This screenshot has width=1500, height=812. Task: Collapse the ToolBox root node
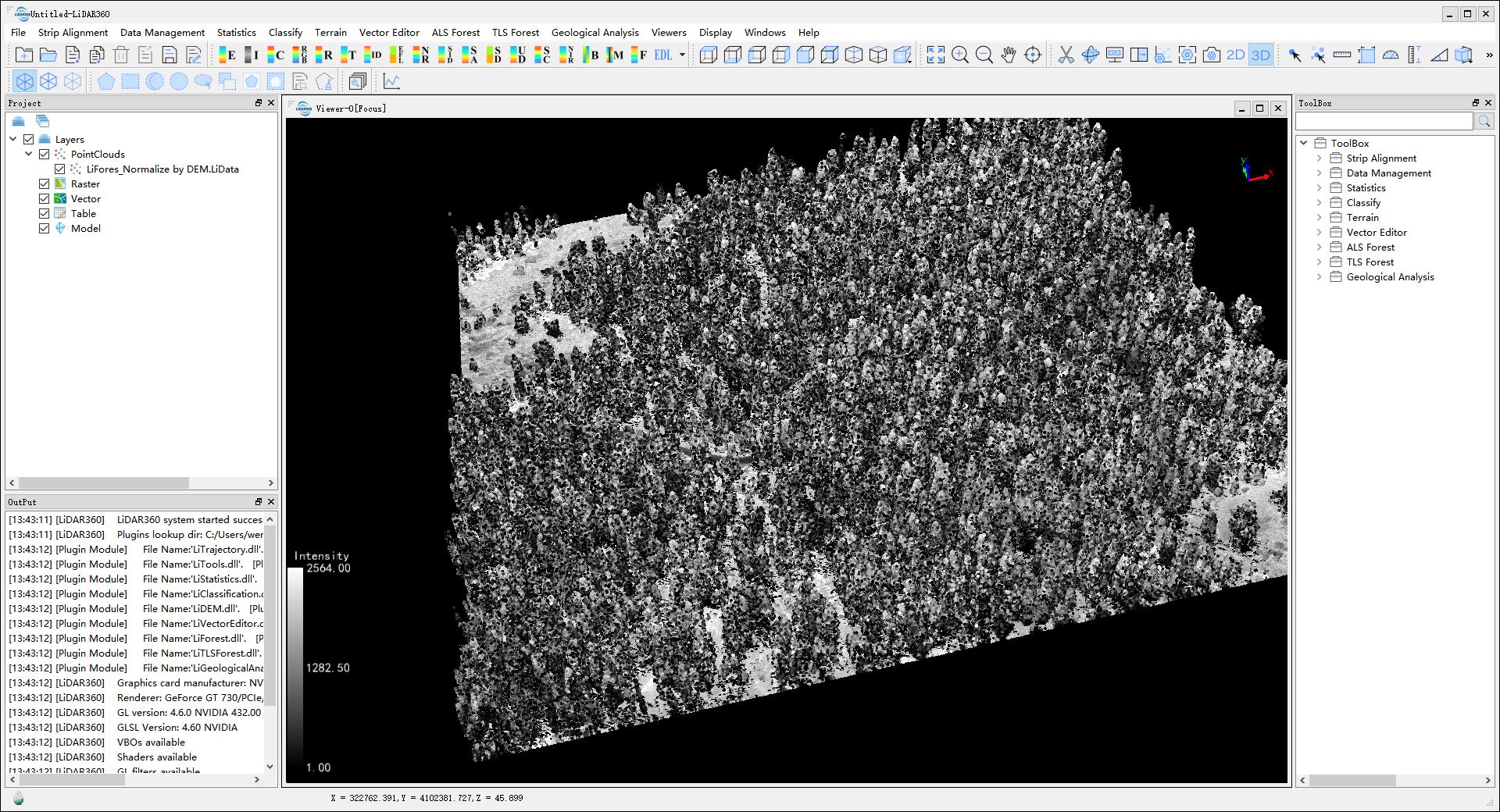click(1304, 144)
